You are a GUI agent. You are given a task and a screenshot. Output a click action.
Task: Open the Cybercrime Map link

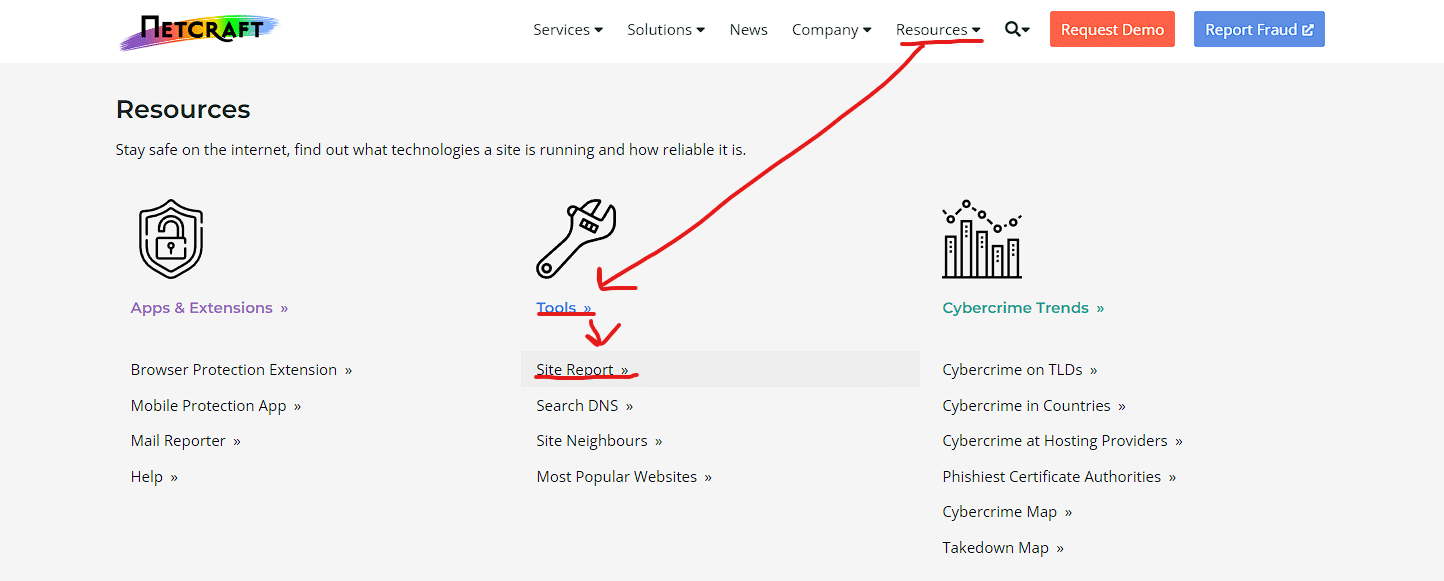tap(999, 511)
